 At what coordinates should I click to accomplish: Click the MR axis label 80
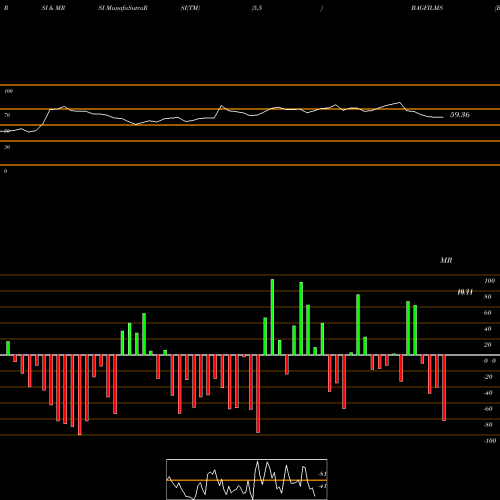coord(488,297)
